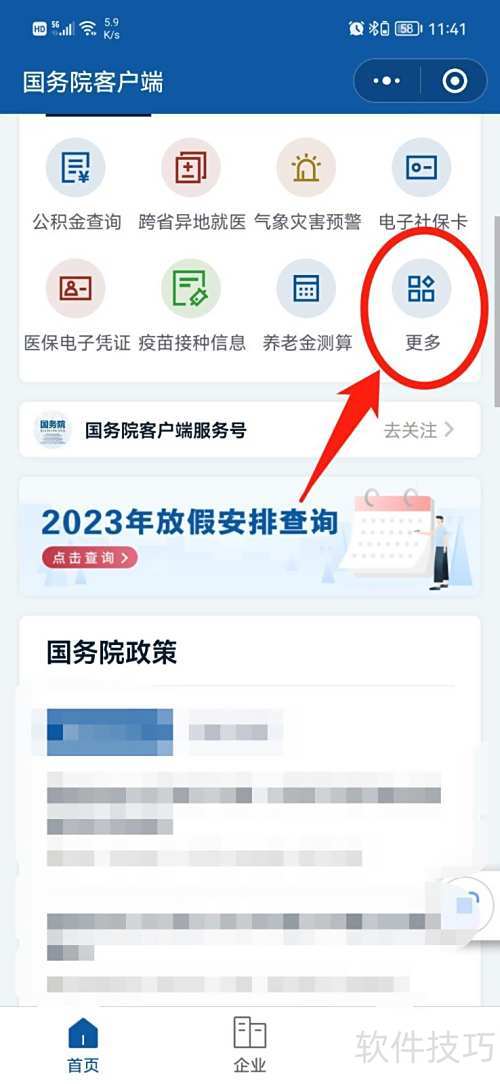500x1084 pixels.
Task: Close mini program via circle button
Action: point(454,82)
